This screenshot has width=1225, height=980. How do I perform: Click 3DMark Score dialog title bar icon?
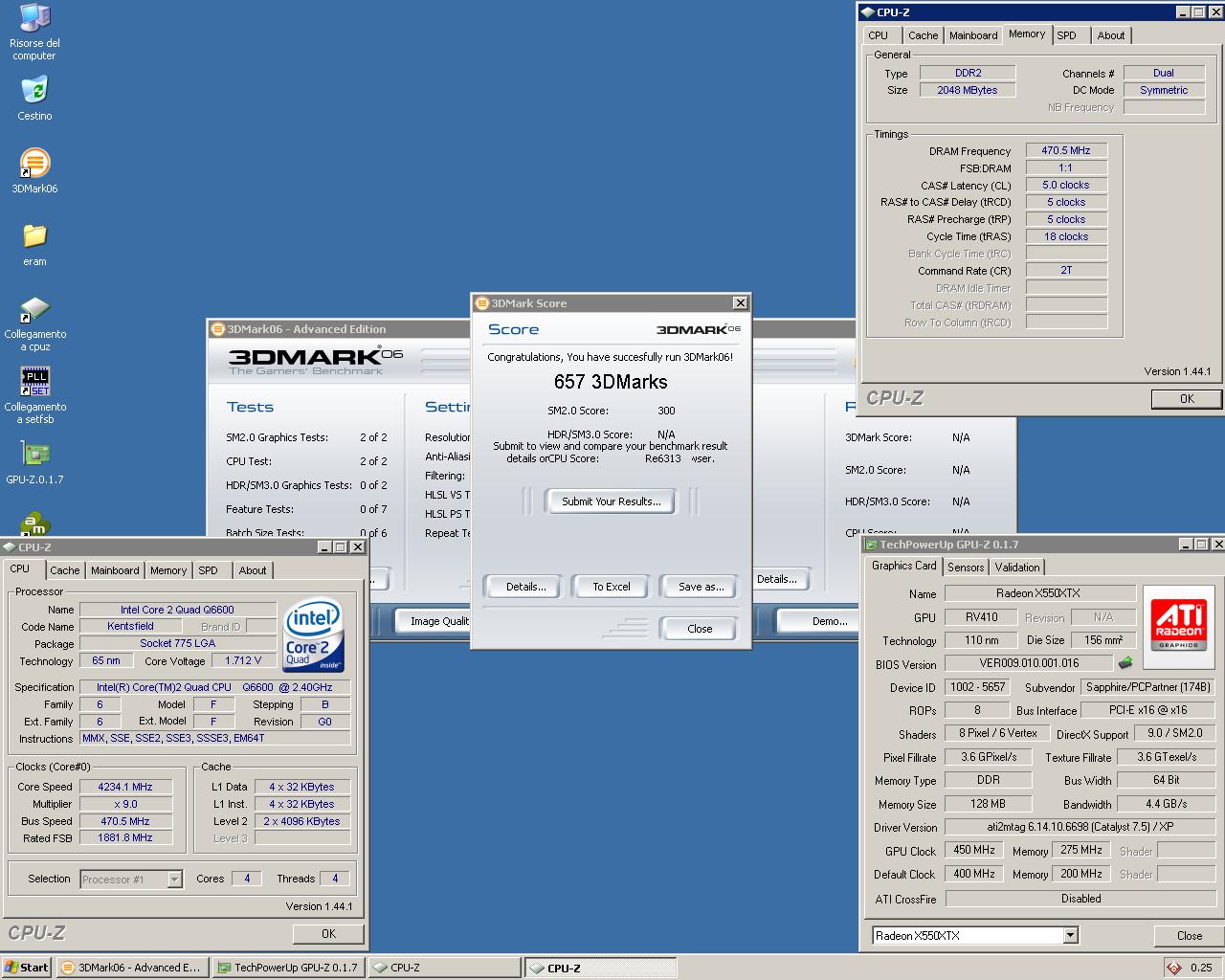[x=481, y=303]
